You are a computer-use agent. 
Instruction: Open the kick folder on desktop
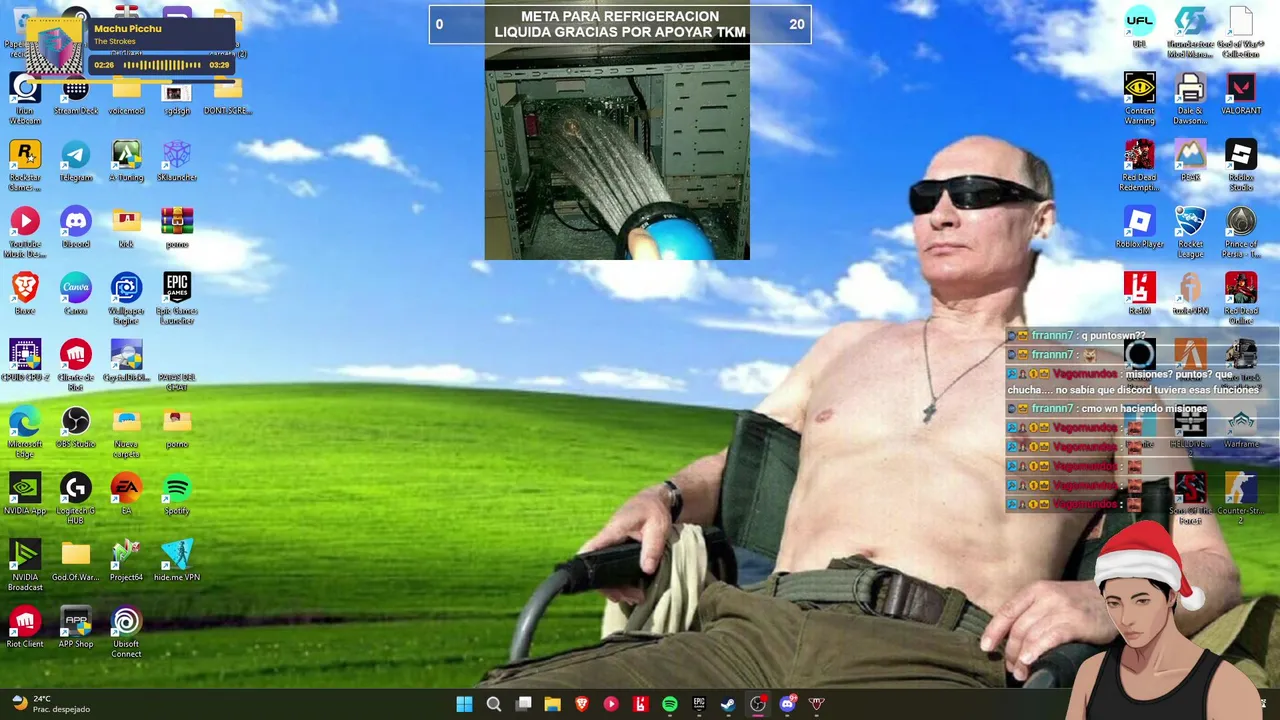click(x=126, y=229)
